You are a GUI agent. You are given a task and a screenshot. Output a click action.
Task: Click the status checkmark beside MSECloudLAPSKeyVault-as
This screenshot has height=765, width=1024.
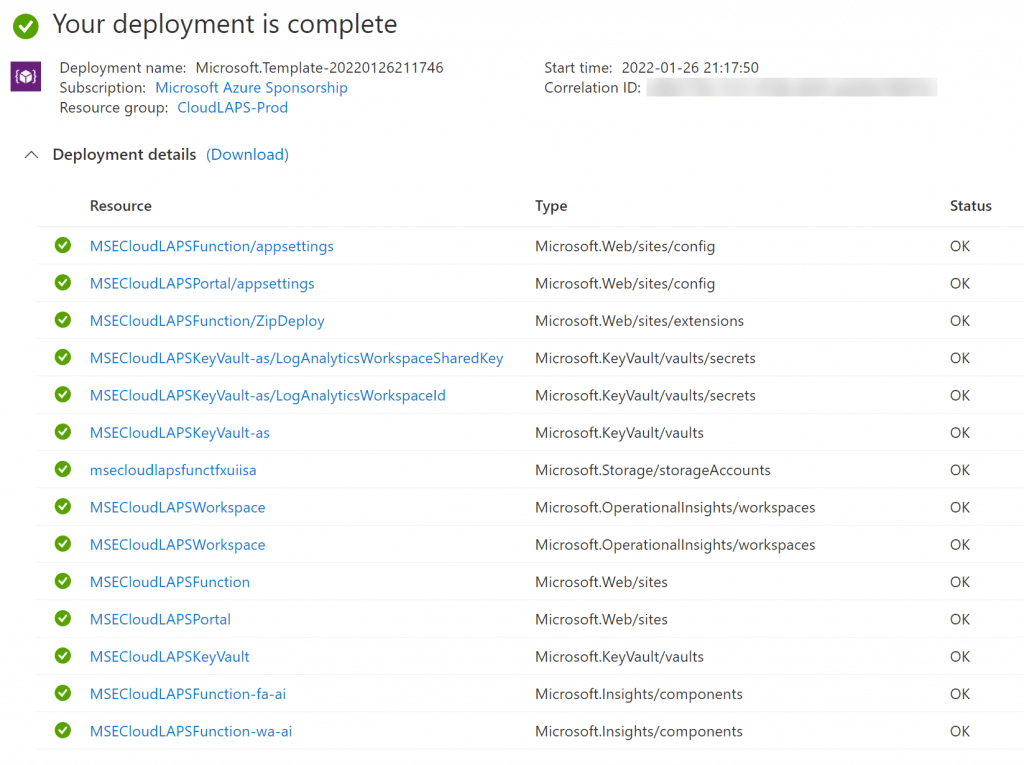click(63, 431)
